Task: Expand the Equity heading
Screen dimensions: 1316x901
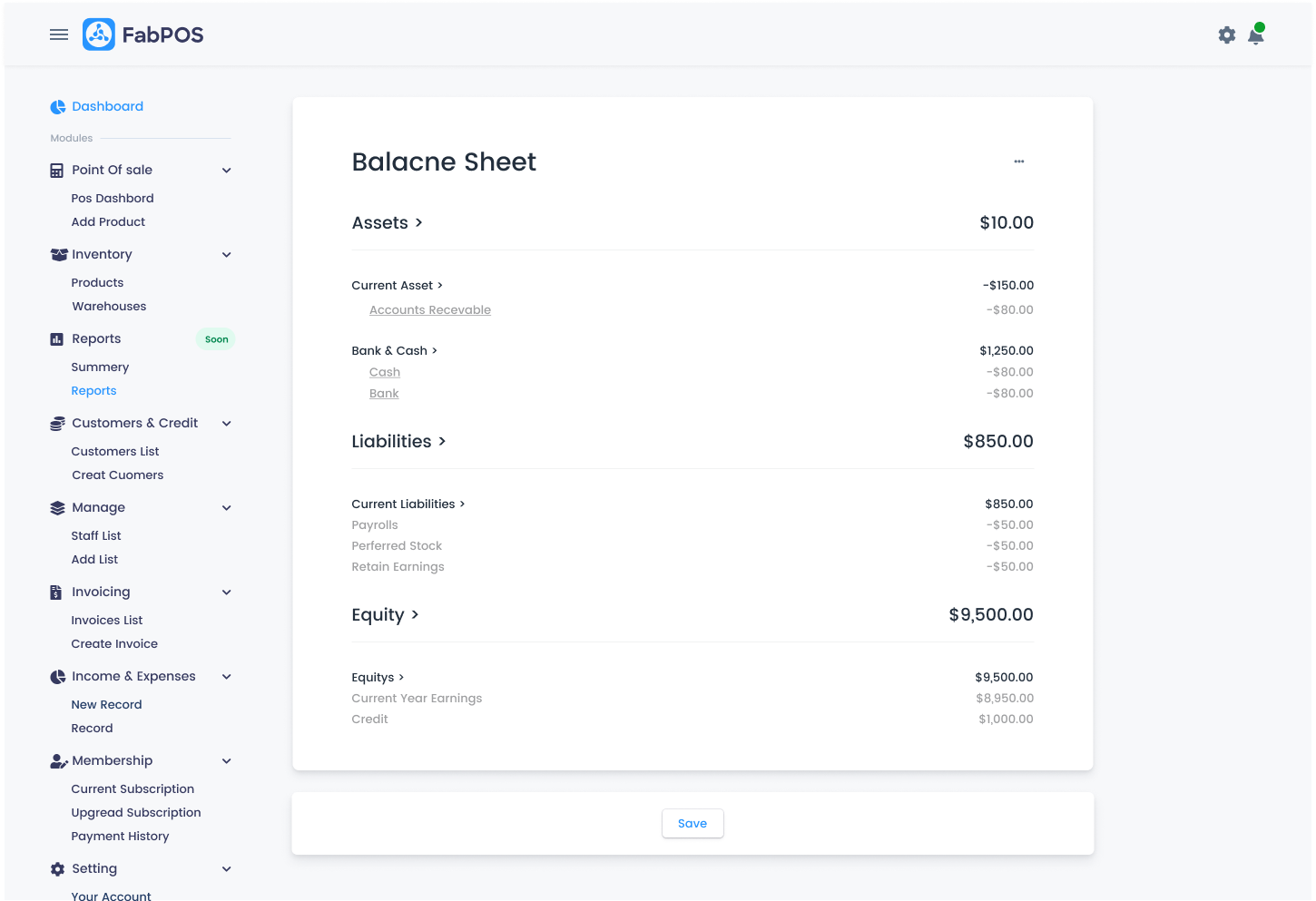Action: [x=386, y=615]
